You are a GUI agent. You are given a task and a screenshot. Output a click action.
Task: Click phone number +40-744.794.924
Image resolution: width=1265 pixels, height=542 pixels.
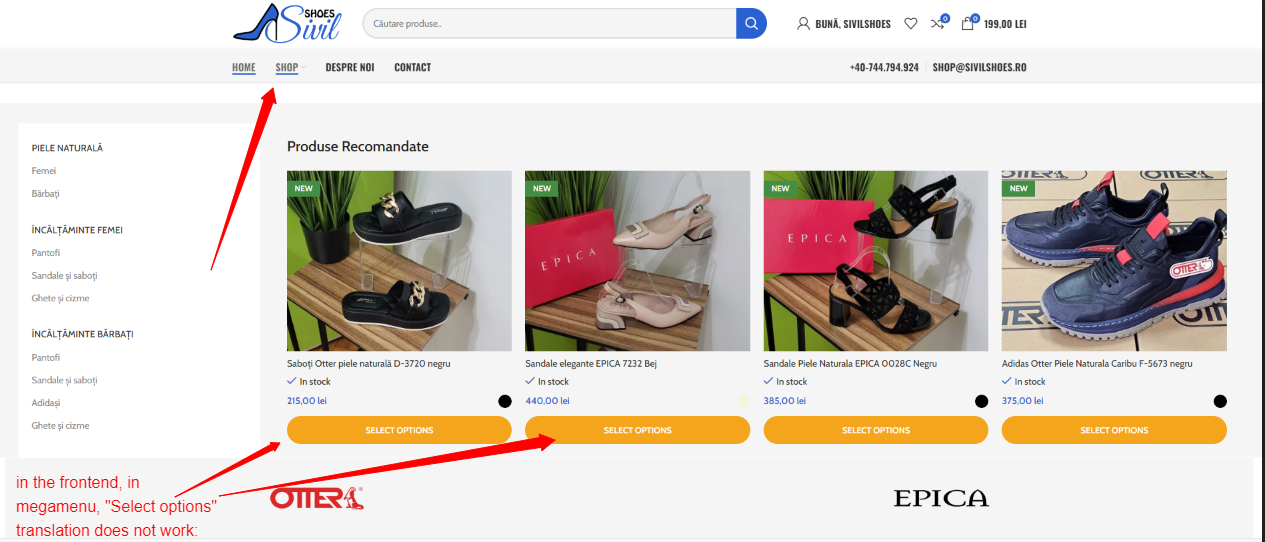[x=884, y=67]
